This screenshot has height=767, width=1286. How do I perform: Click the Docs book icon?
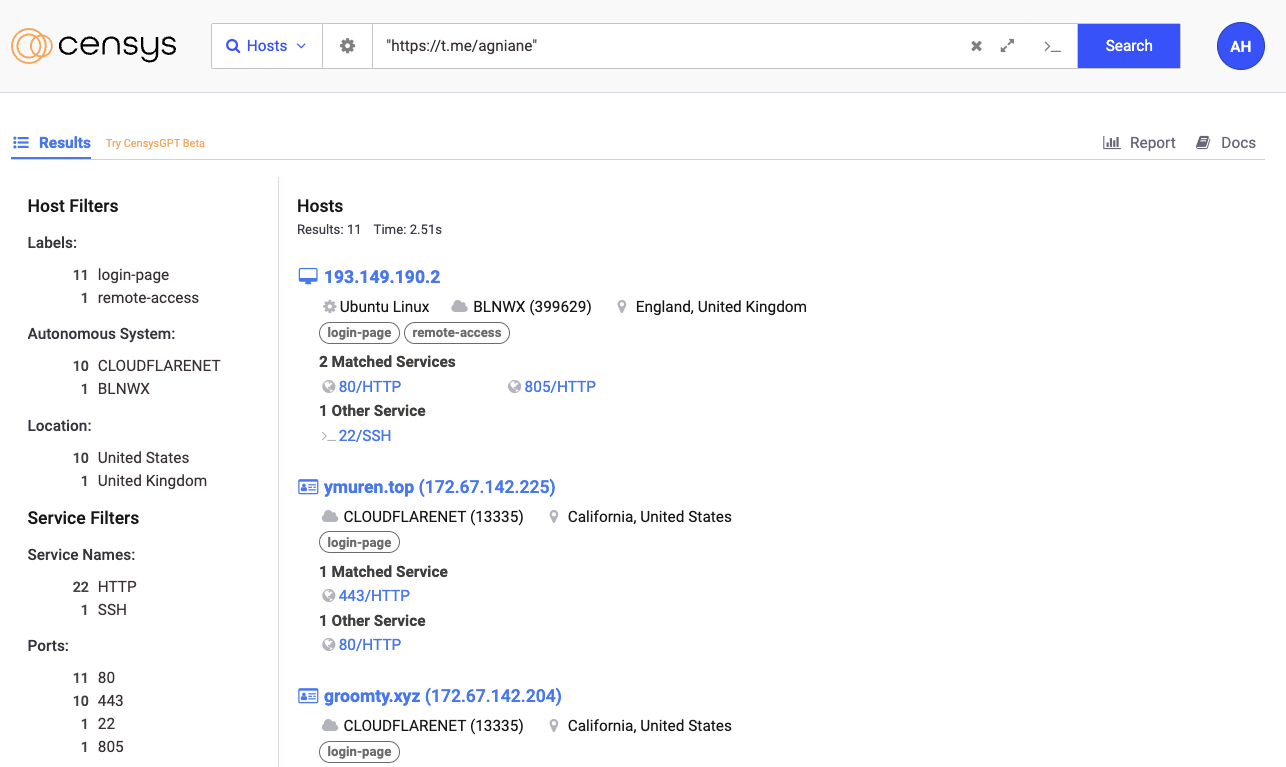coord(1203,143)
